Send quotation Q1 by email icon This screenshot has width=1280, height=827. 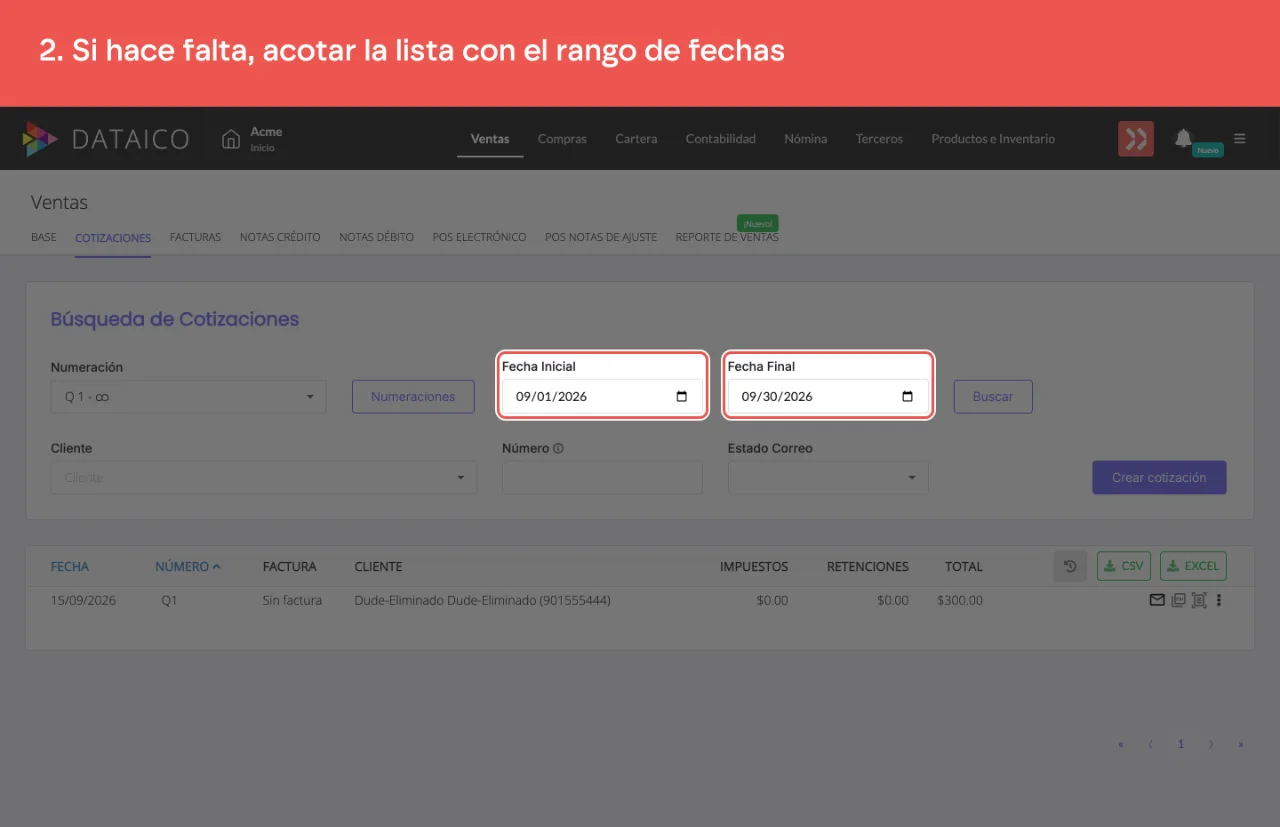click(x=1157, y=600)
